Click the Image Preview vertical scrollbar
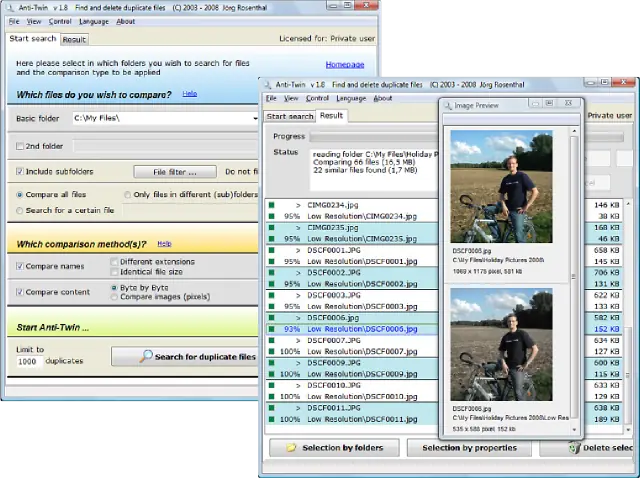640x478 pixels. click(574, 280)
